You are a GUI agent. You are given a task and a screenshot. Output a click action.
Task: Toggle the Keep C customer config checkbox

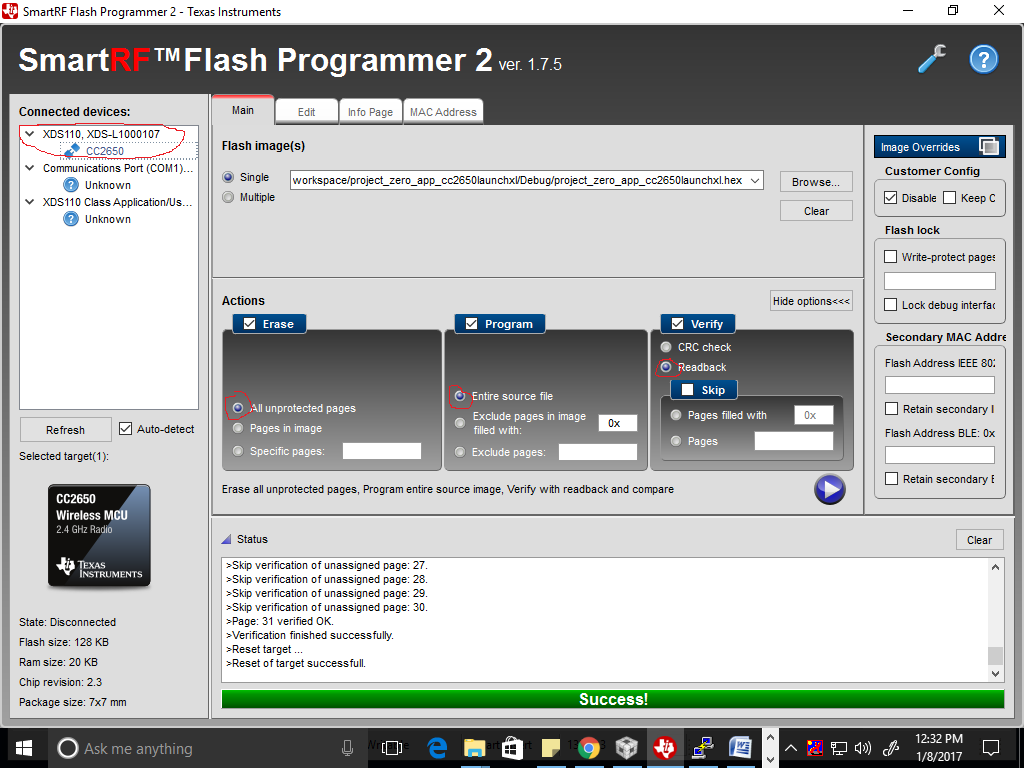(x=950, y=197)
